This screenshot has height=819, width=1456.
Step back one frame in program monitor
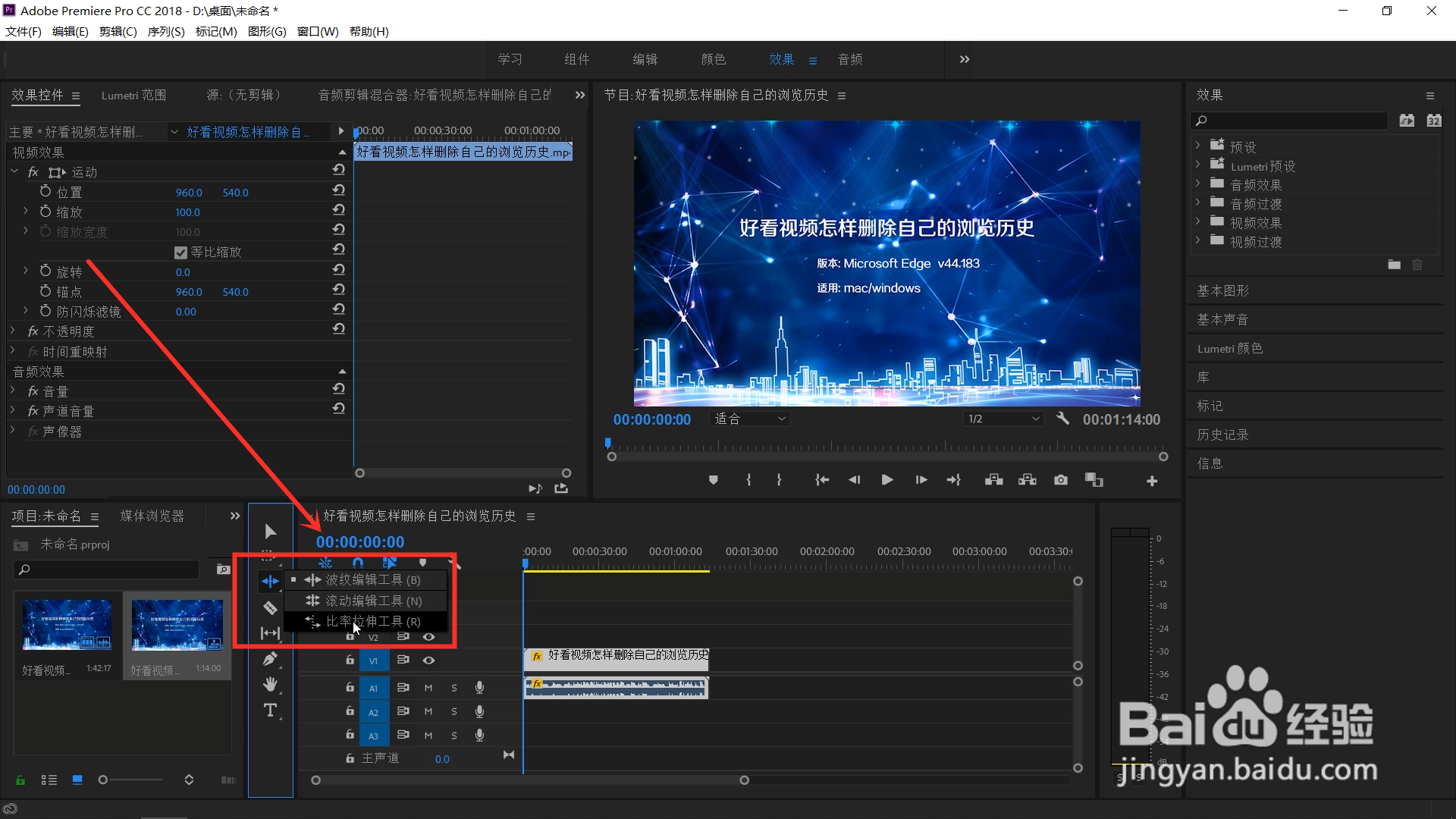[855, 480]
